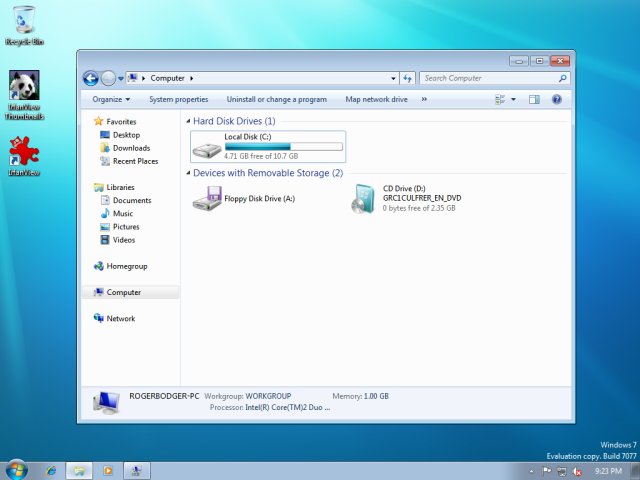This screenshot has width=640, height=480.
Task: Open the Windows Start menu orb
Action: 16,470
